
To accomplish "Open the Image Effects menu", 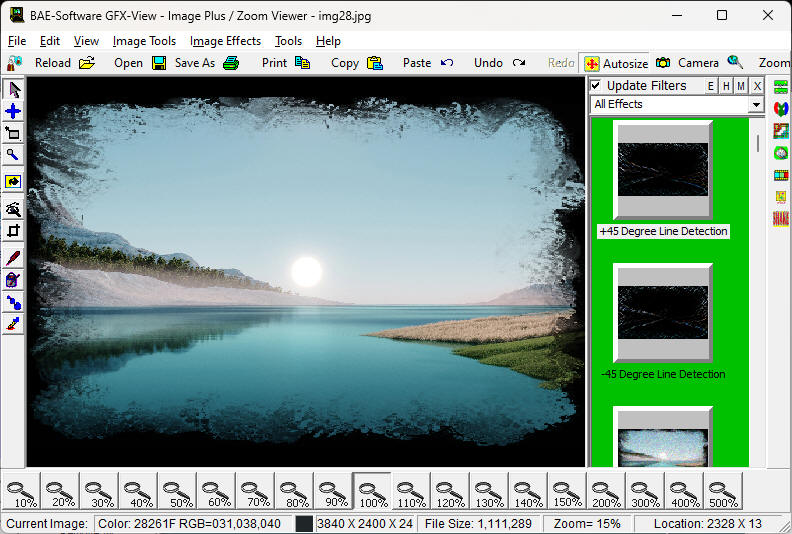I will pyautogui.click(x=225, y=41).
